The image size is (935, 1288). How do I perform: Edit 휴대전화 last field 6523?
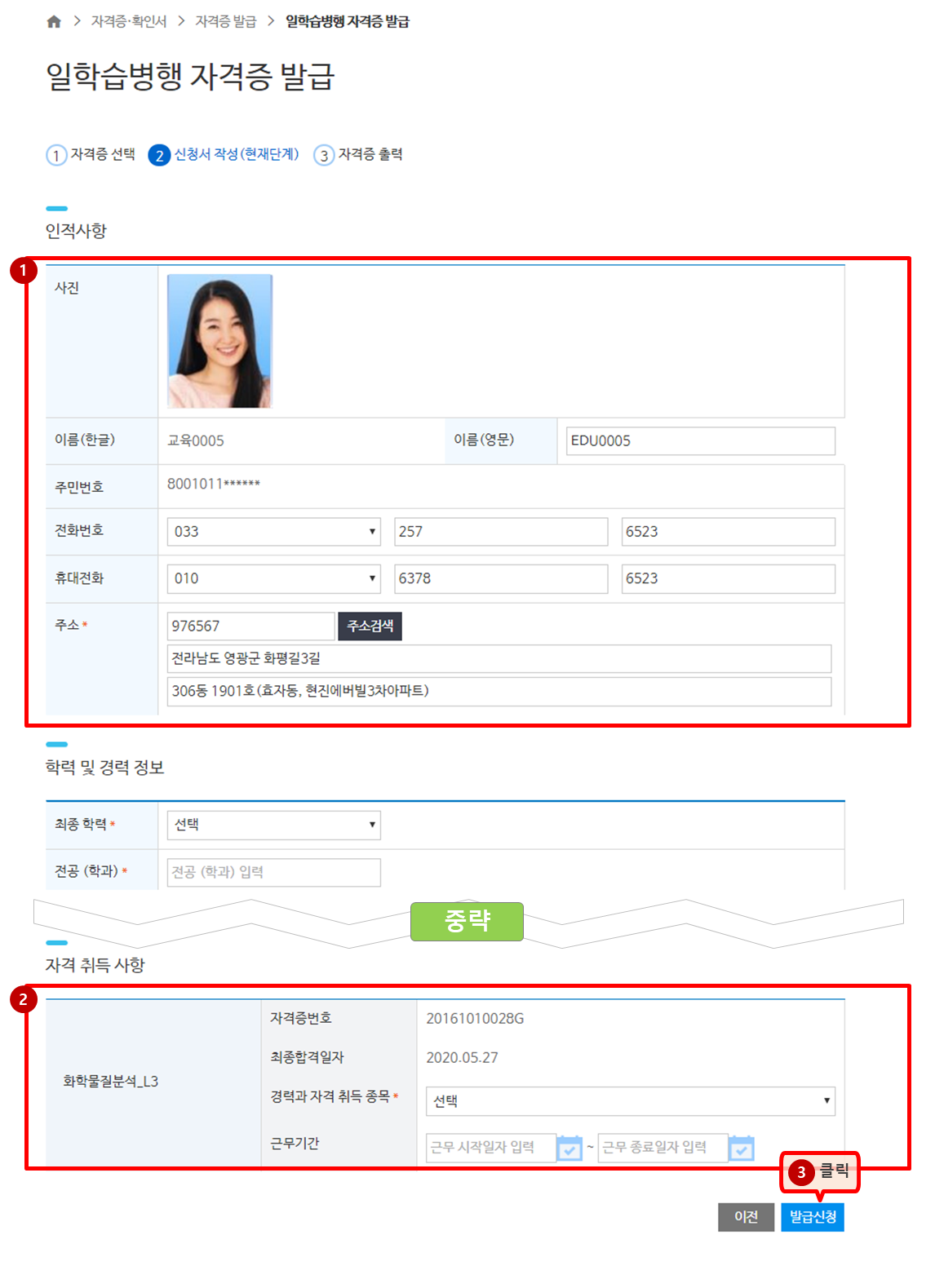click(x=728, y=579)
